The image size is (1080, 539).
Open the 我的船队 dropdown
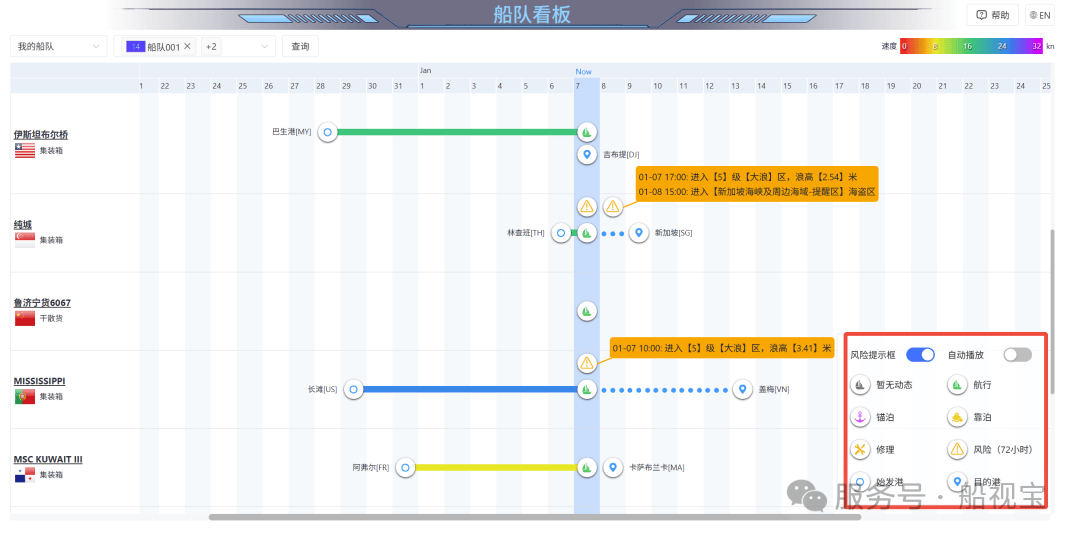tap(59, 46)
